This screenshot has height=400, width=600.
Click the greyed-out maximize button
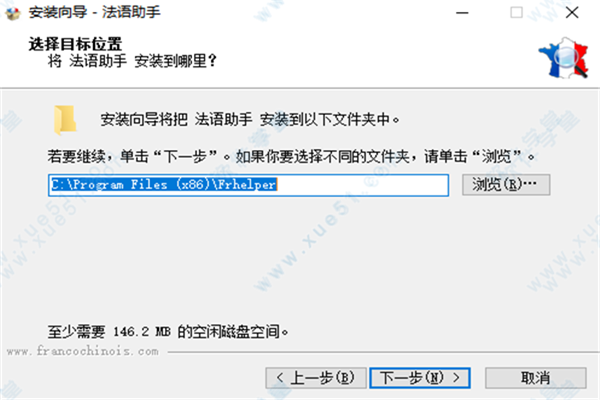(516, 13)
